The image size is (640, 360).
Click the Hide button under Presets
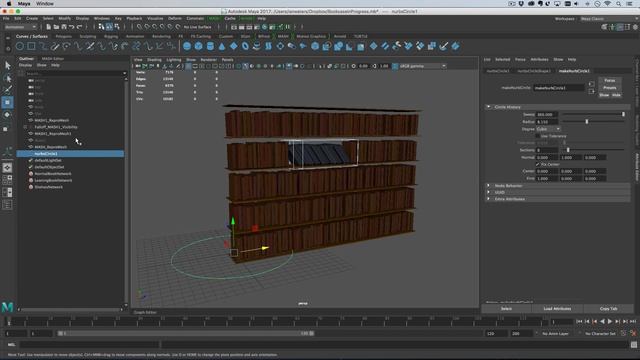click(616, 95)
